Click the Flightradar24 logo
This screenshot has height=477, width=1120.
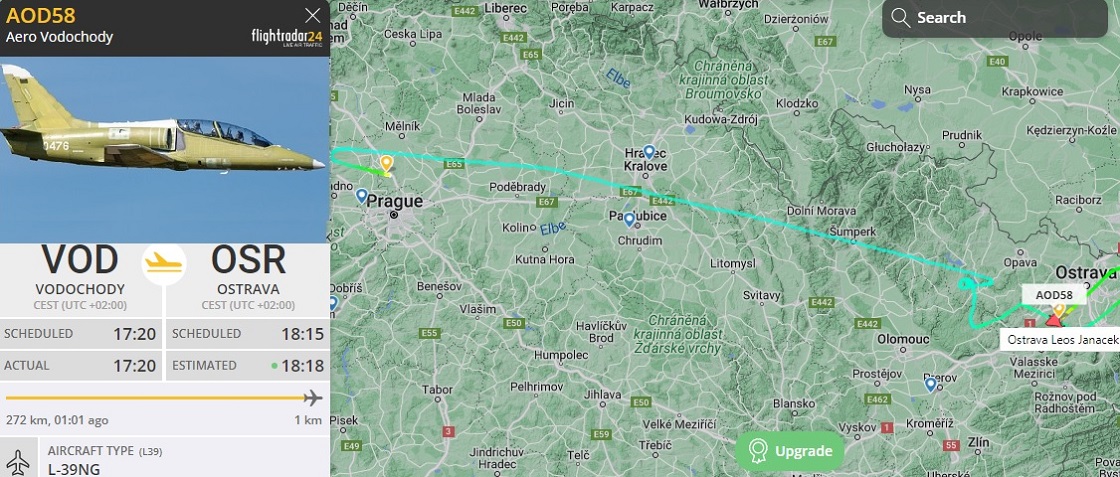tap(286, 37)
